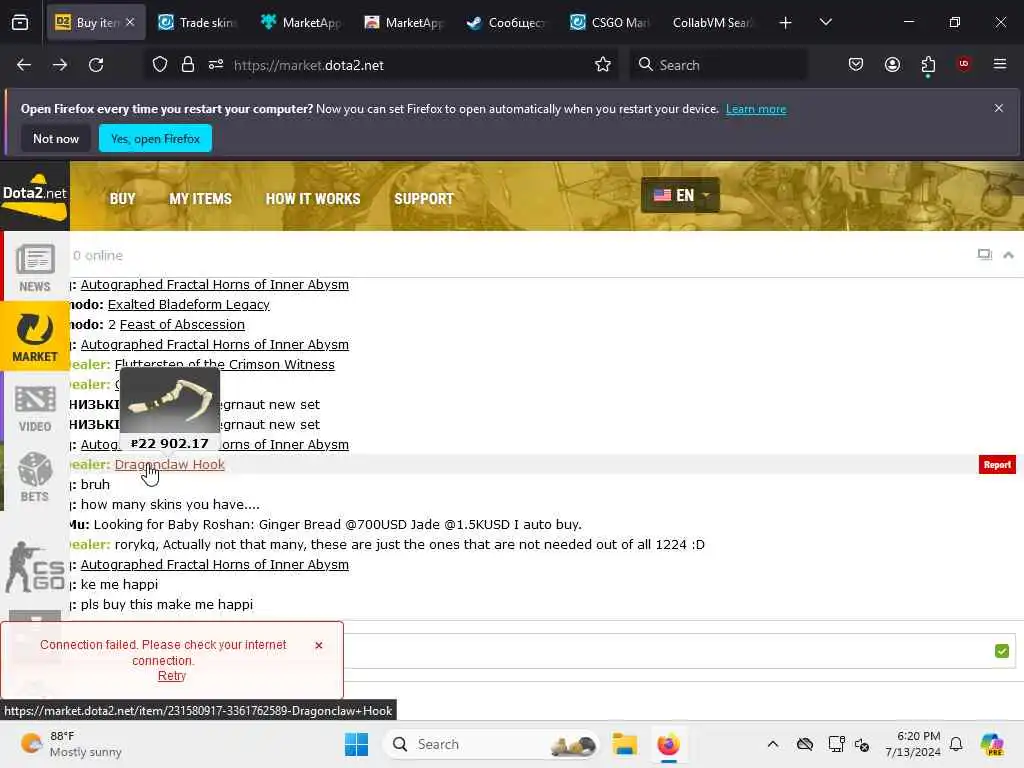This screenshot has height=768, width=1024.
Task: Toggle the green checkbox in chat input
Action: [1001, 651]
